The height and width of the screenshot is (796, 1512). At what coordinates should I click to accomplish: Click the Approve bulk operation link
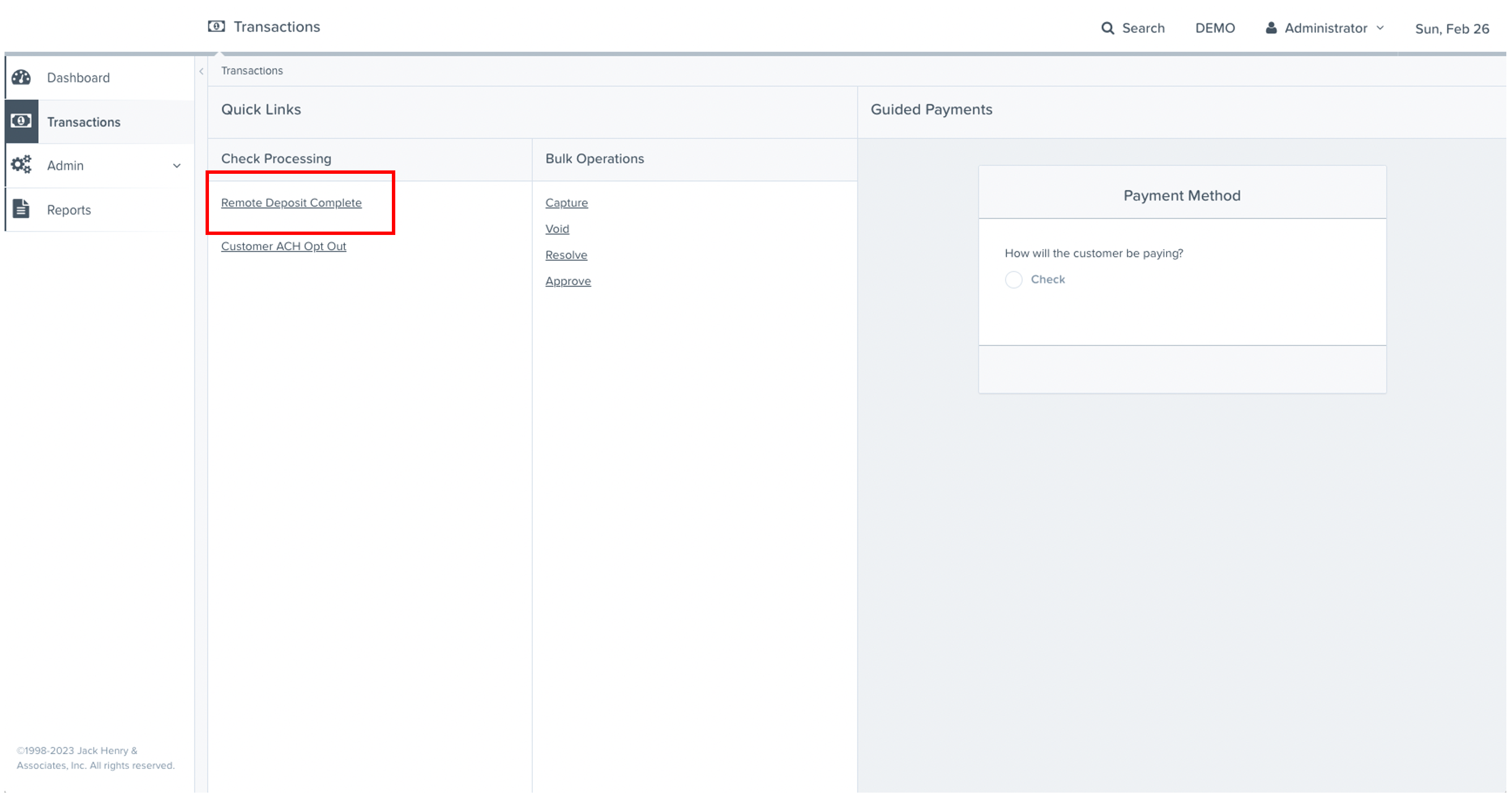pos(567,281)
